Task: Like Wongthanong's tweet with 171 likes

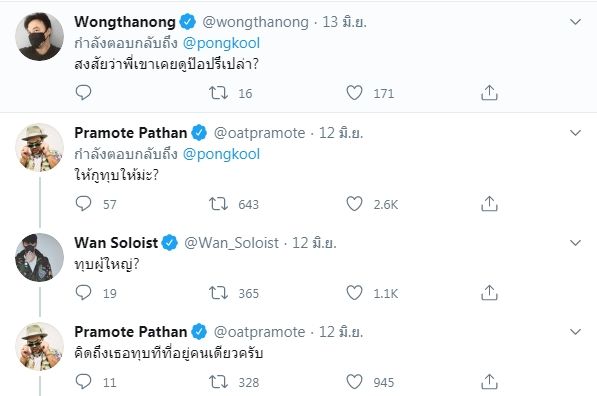Action: click(354, 93)
